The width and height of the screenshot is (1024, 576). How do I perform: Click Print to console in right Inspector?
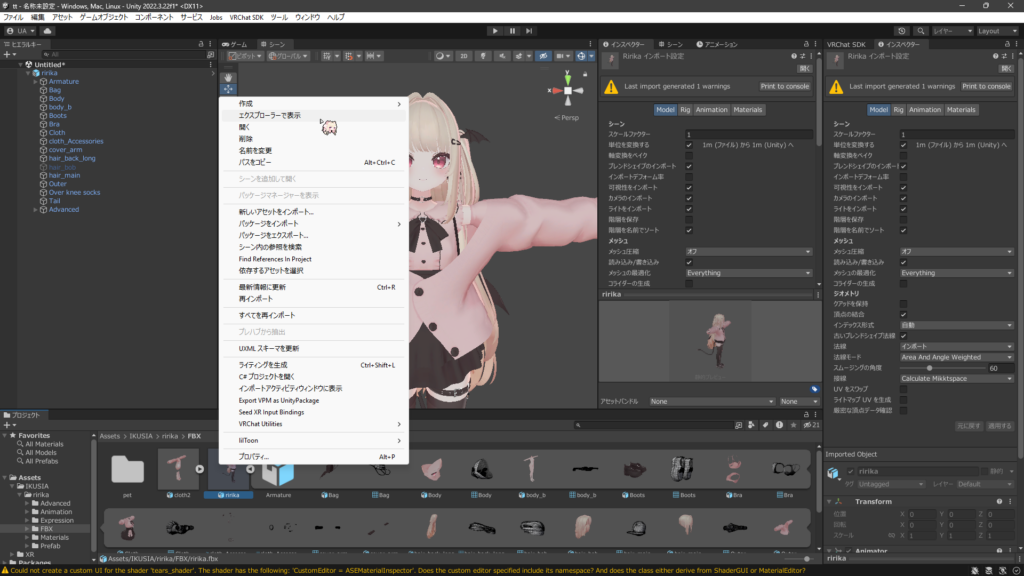click(x=986, y=86)
